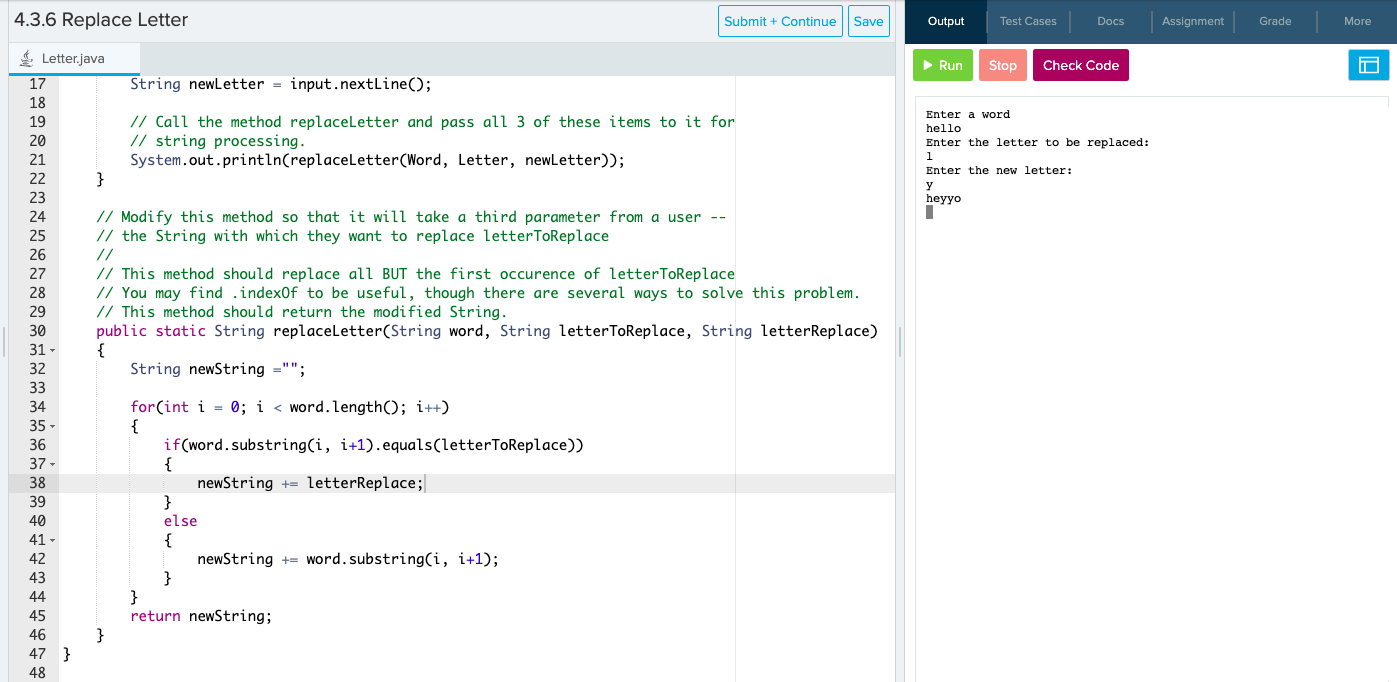Open the More tab
The image size is (1397, 682).
click(x=1357, y=21)
